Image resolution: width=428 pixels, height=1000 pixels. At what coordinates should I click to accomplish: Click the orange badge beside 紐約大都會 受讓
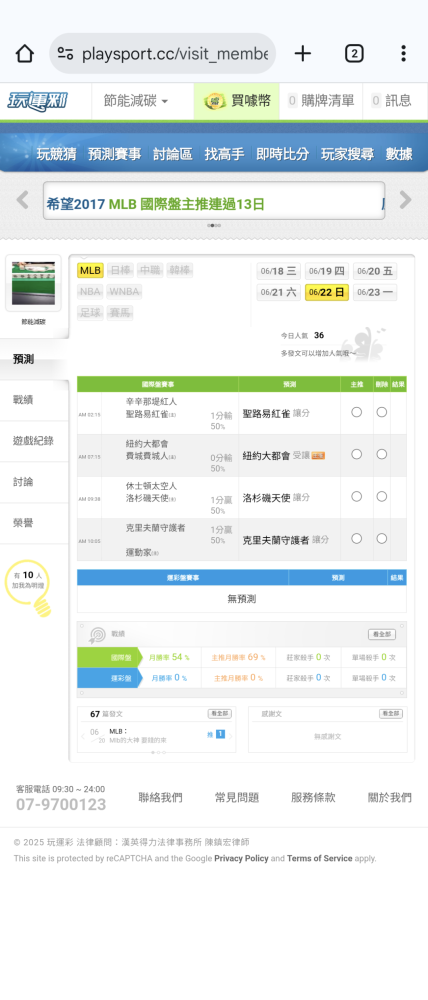click(x=318, y=455)
